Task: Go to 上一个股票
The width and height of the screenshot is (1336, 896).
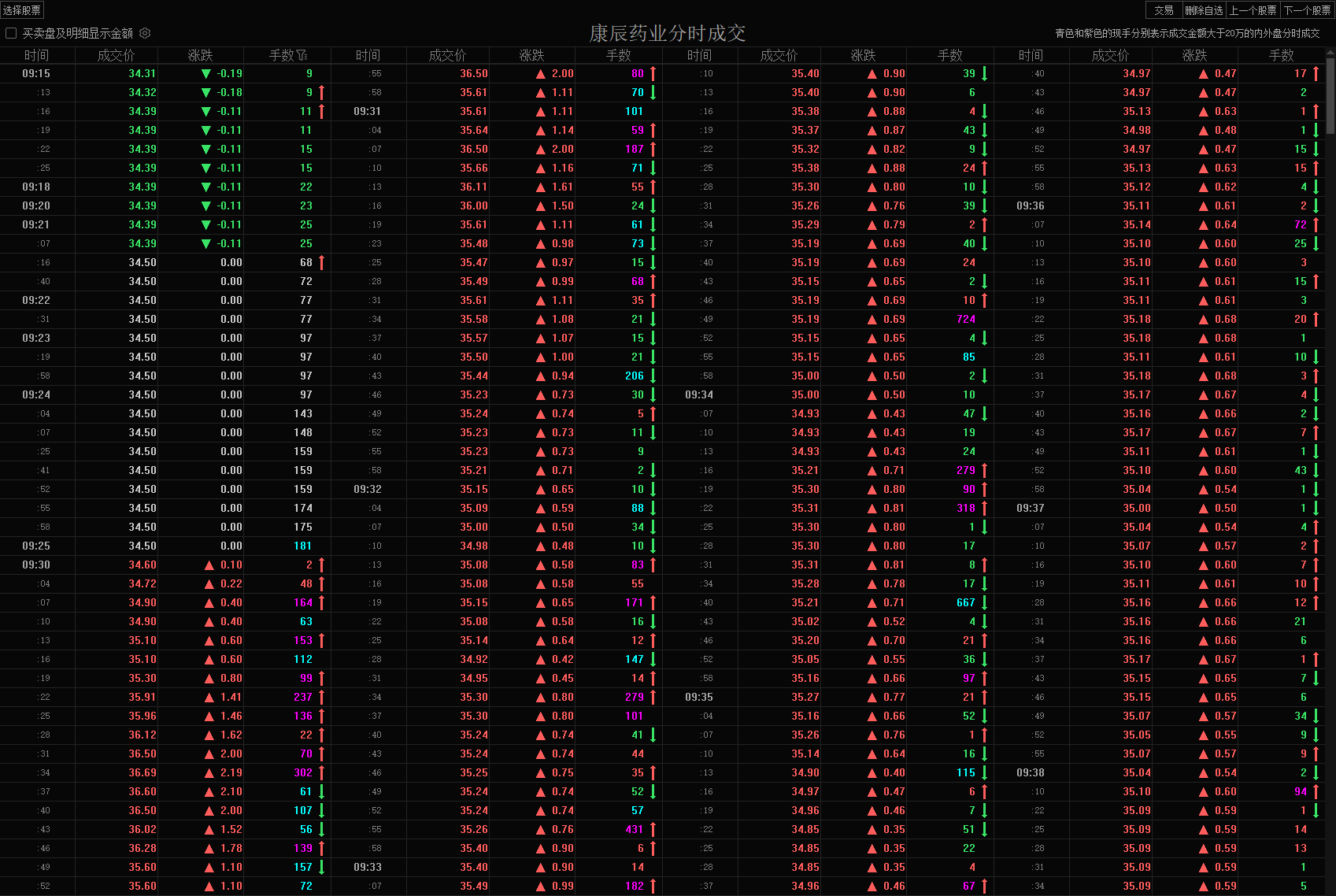Action: (1253, 10)
